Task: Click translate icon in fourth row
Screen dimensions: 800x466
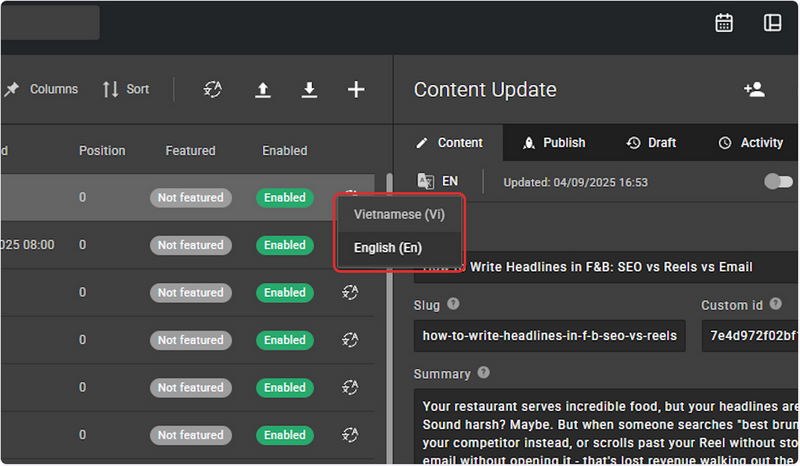Action: click(350, 340)
